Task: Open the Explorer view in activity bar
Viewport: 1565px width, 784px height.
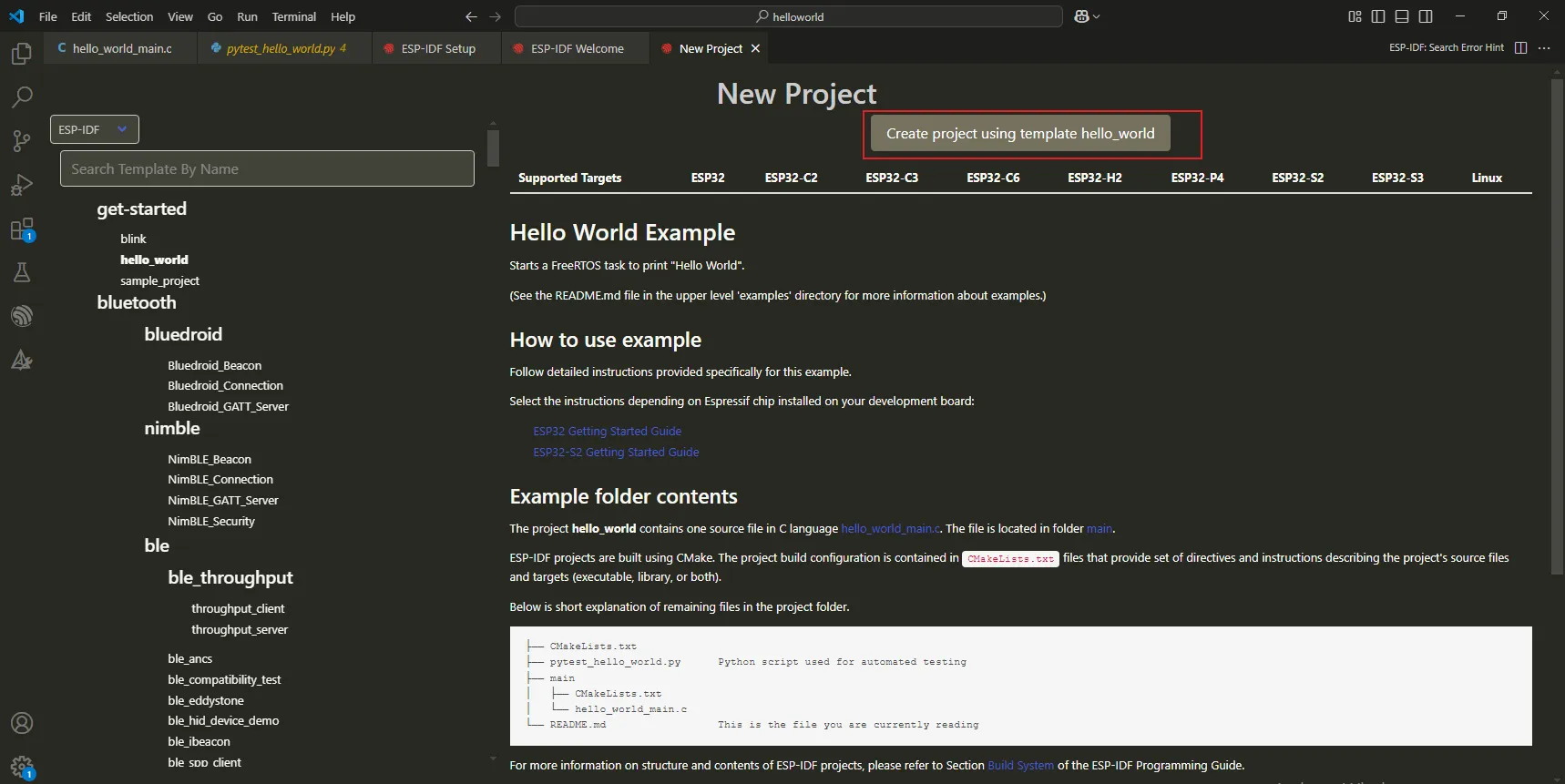Action: pos(21,54)
